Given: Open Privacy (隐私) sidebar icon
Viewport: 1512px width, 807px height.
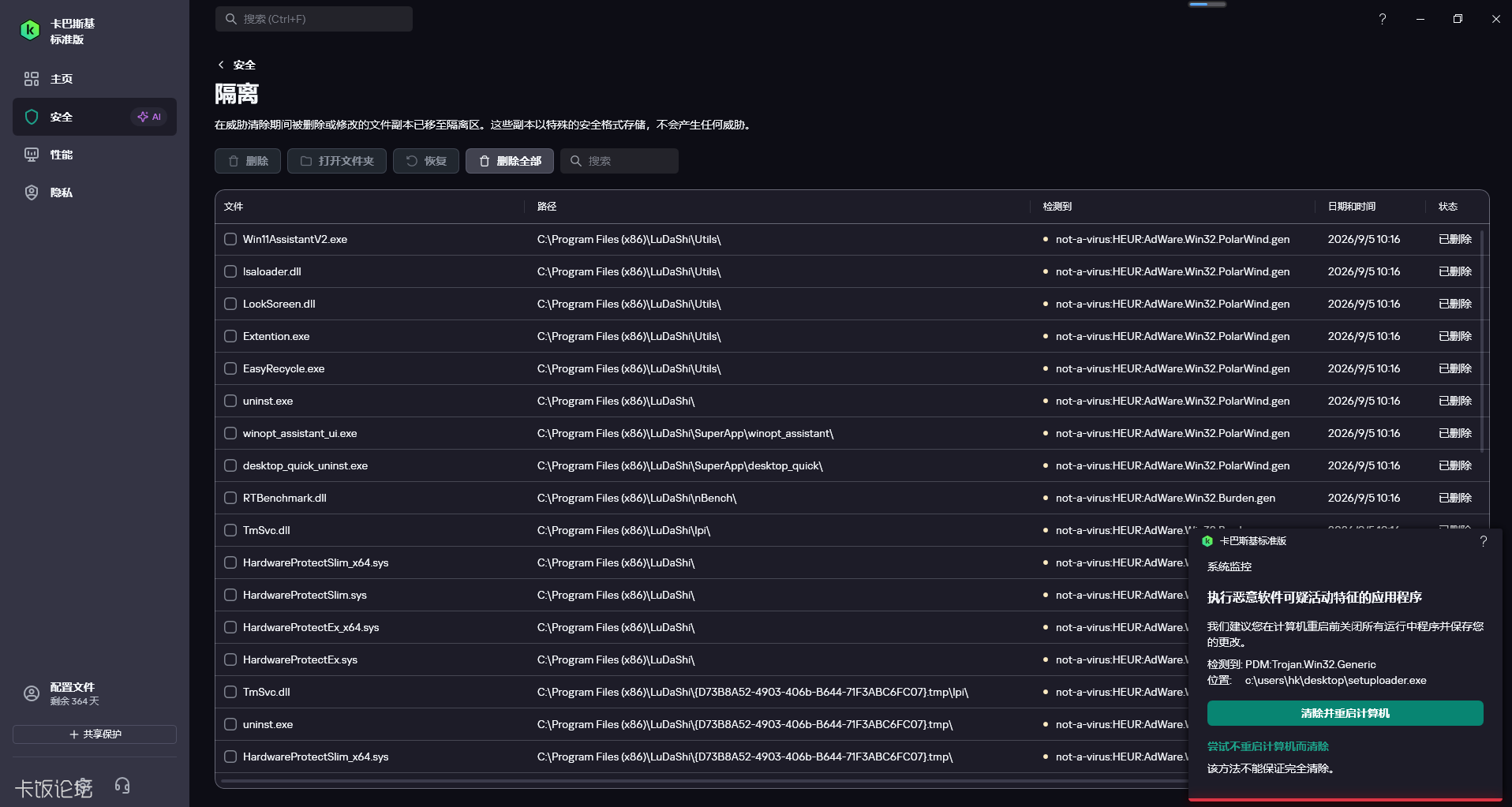Looking at the screenshot, I should pyautogui.click(x=32, y=192).
